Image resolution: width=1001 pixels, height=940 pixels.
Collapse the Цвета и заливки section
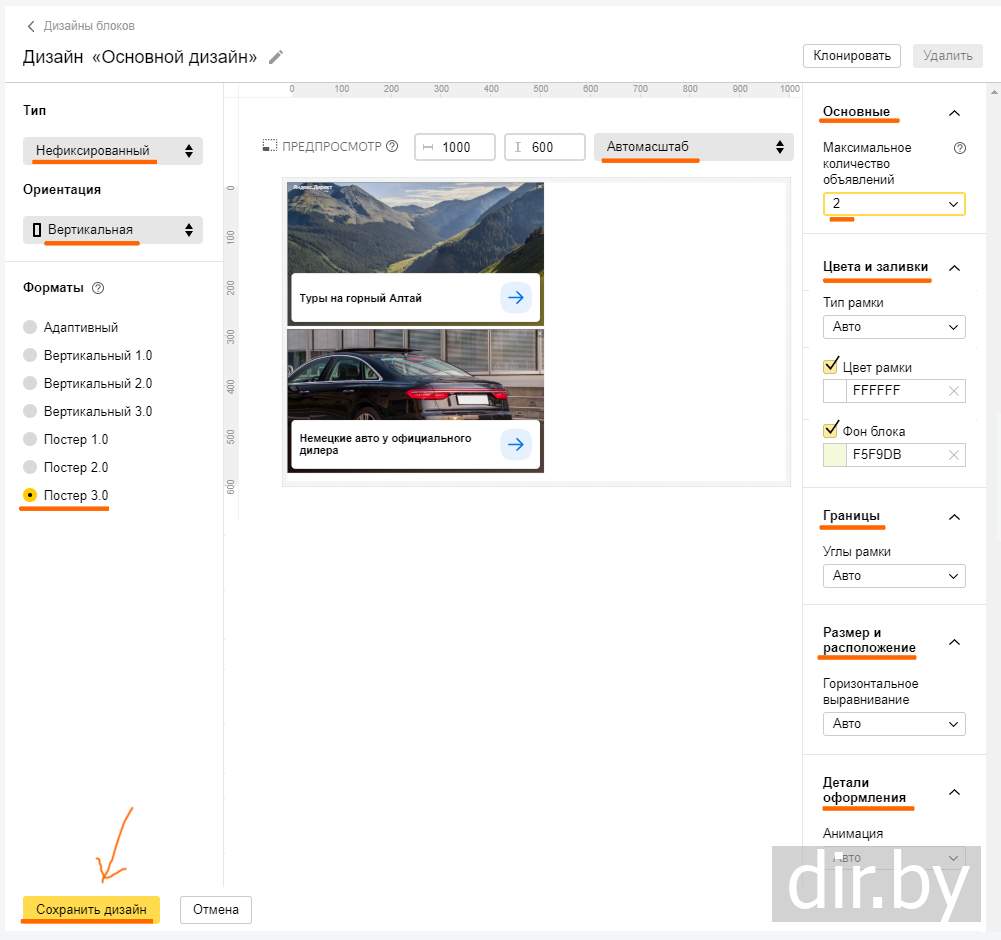(954, 268)
